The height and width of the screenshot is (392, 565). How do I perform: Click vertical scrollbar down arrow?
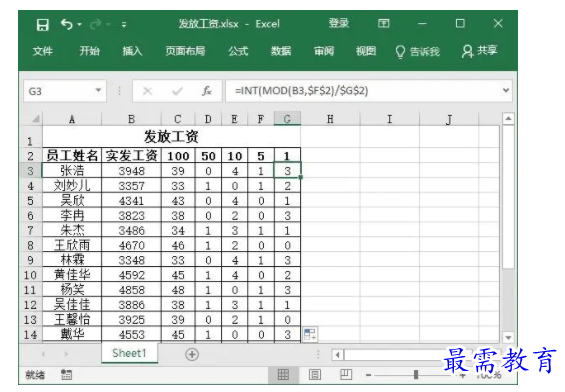pos(508,337)
